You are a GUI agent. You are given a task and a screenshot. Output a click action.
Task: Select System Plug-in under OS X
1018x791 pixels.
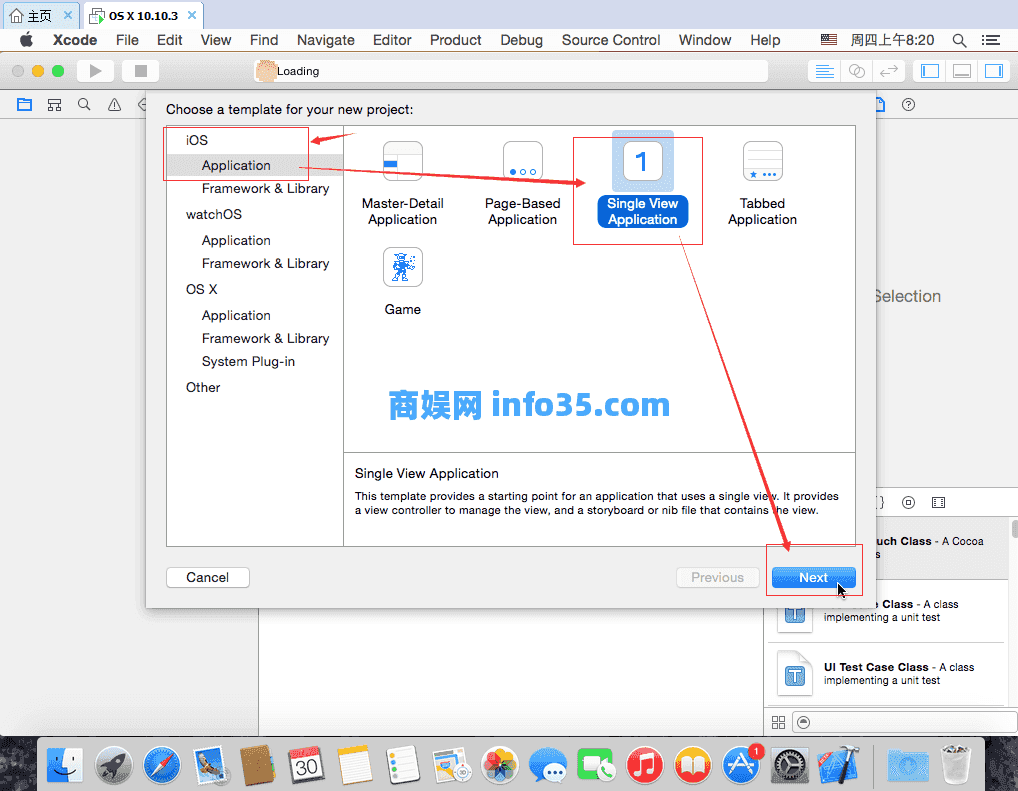[x=248, y=362]
